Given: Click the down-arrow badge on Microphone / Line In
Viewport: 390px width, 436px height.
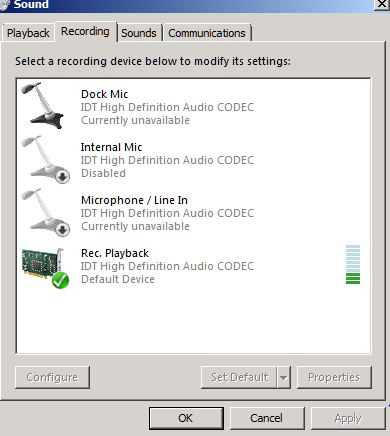Looking at the screenshot, I should 62,230.
